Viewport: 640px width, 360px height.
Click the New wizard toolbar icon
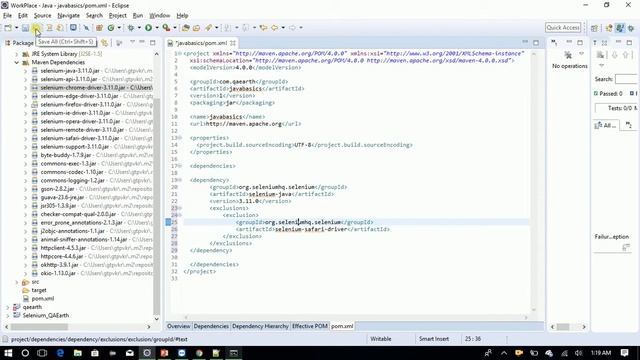8,28
